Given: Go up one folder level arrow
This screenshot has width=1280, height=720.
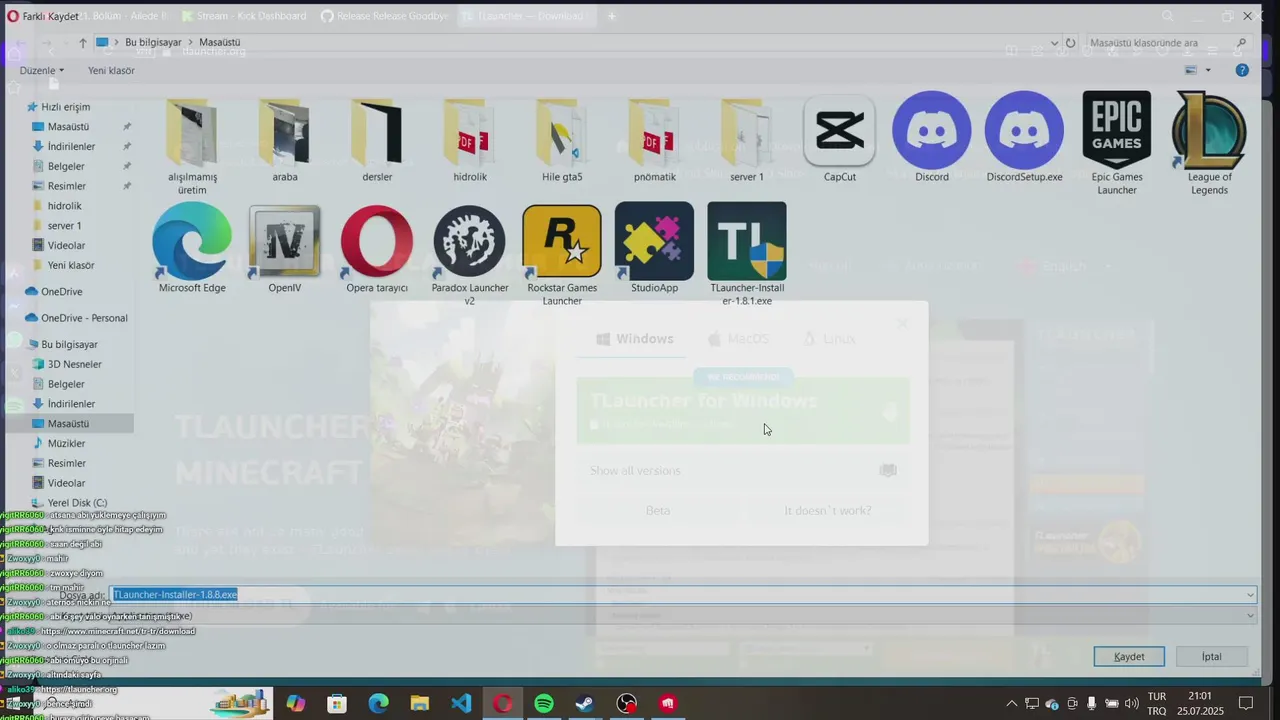Looking at the screenshot, I should pyautogui.click(x=83, y=43).
